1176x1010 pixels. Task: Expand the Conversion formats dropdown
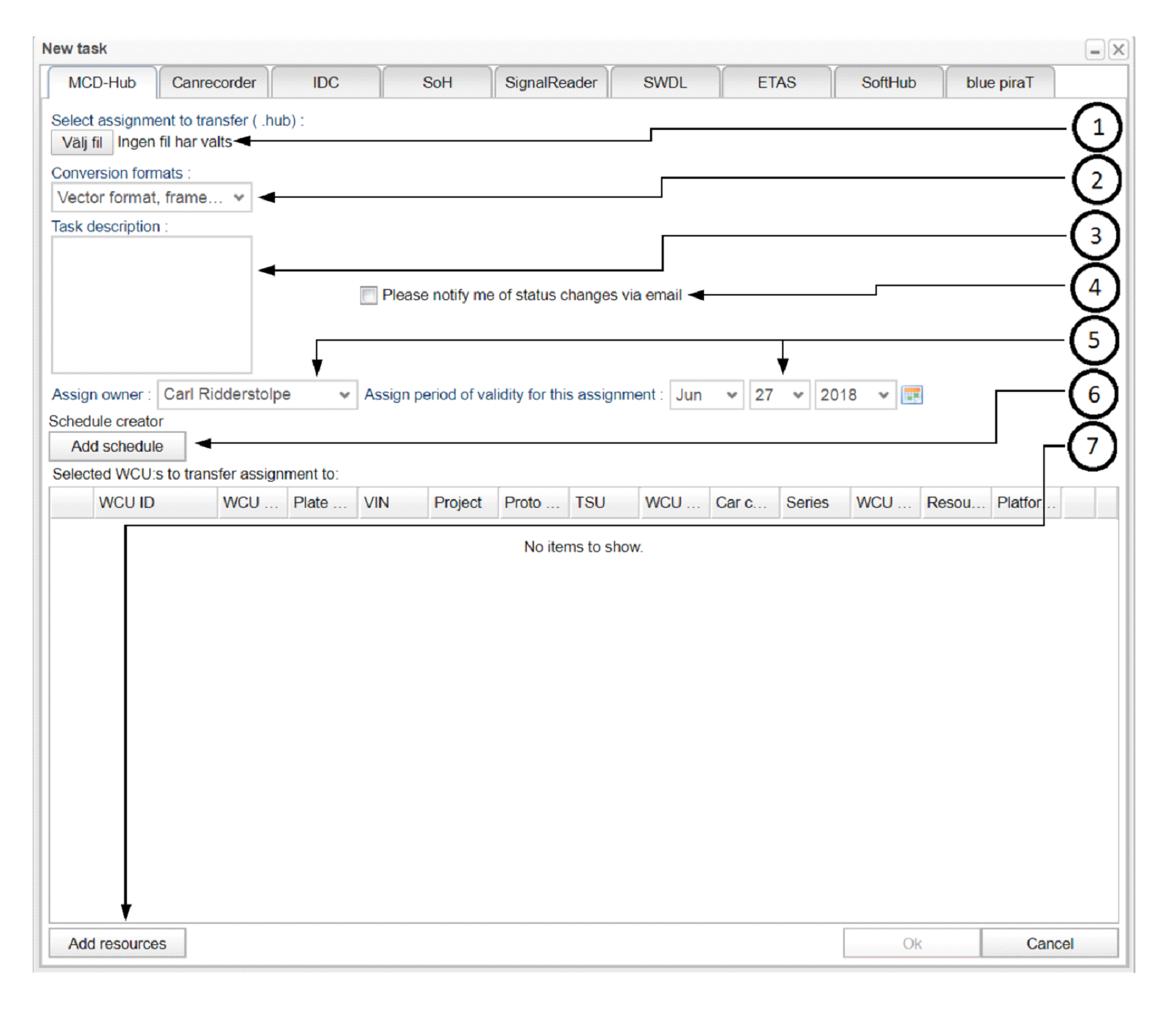pos(152,198)
